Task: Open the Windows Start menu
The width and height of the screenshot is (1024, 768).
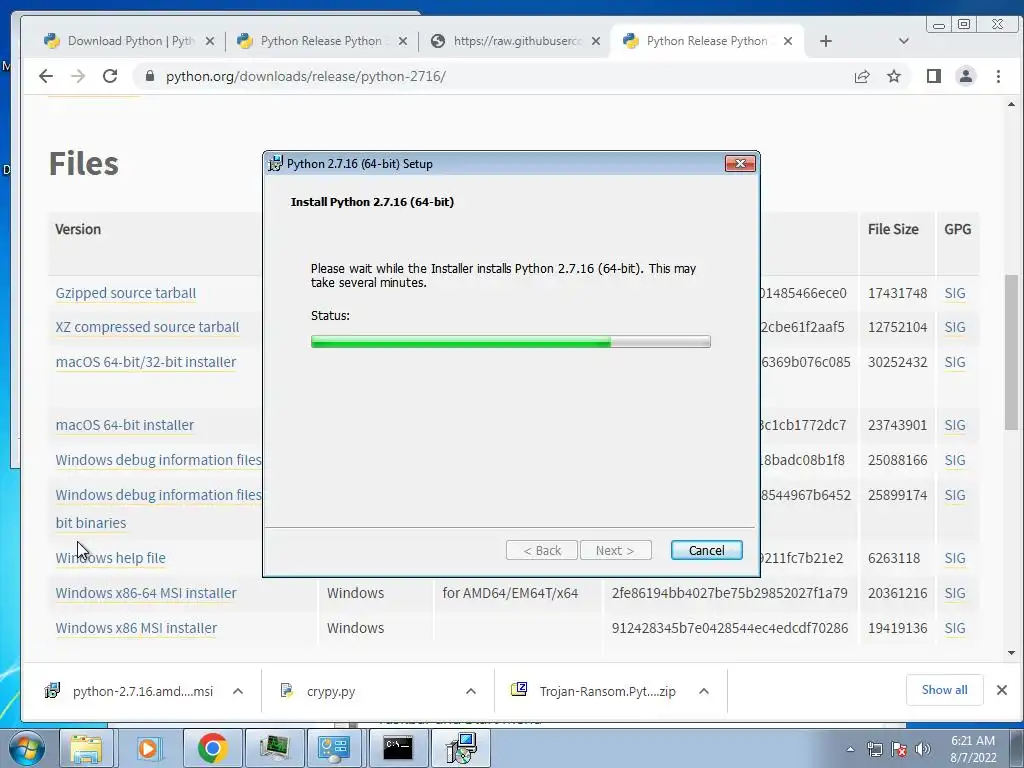Action: click(27, 748)
